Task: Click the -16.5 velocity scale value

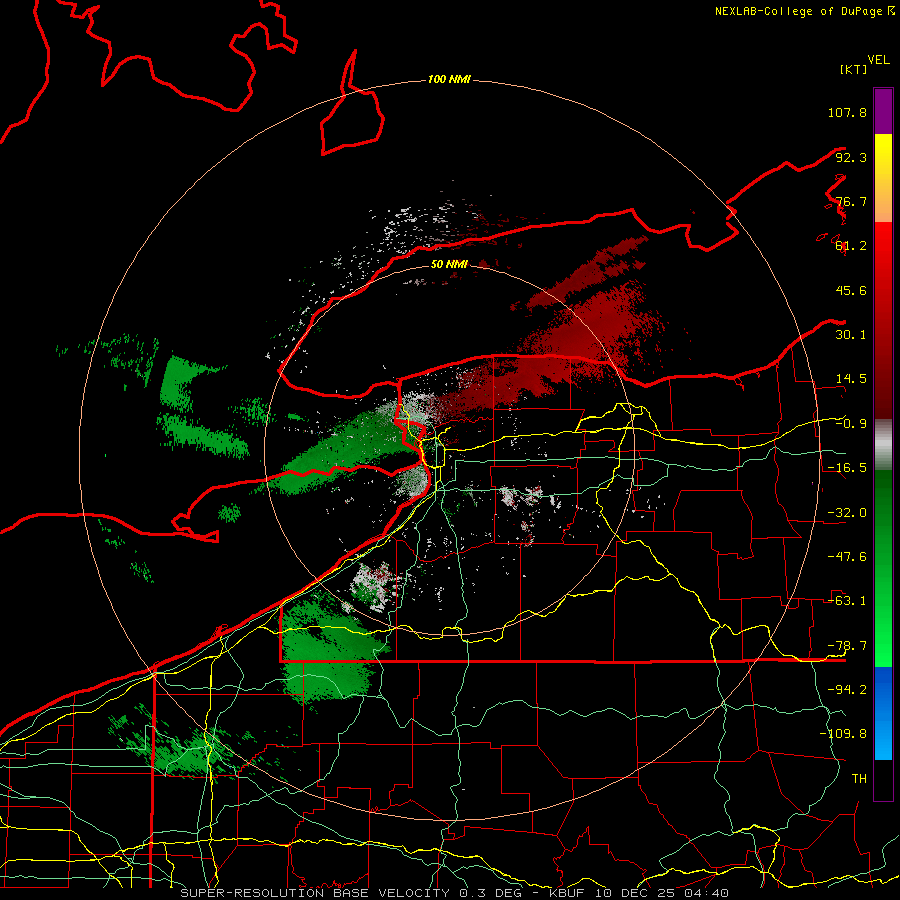Action: 847,468
